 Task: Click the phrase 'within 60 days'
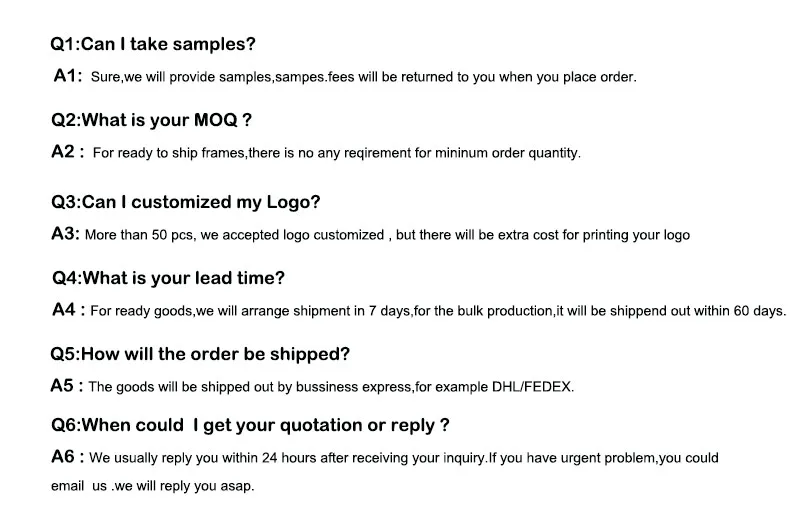740,311
